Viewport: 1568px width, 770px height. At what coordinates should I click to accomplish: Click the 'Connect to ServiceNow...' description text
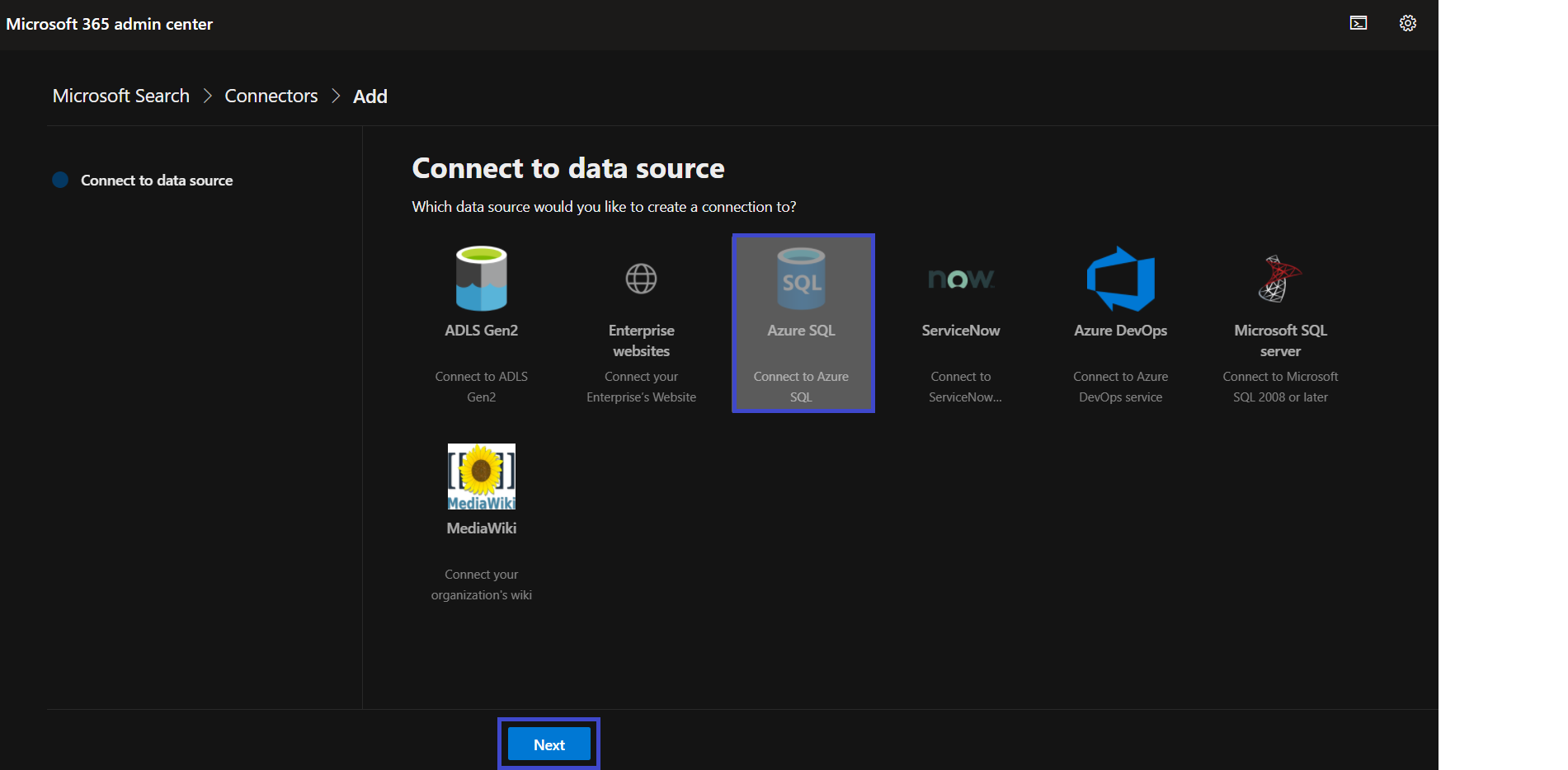click(x=960, y=386)
